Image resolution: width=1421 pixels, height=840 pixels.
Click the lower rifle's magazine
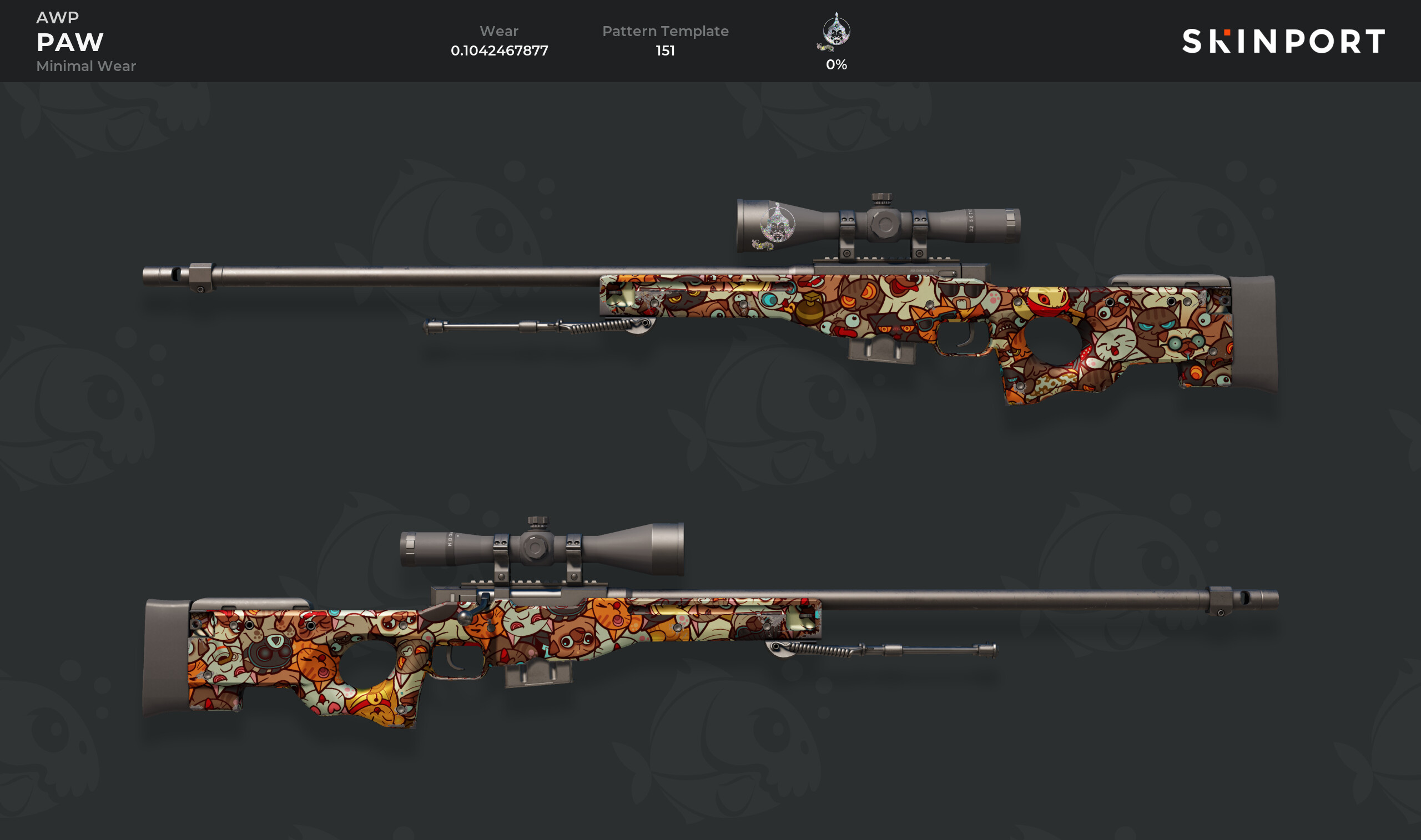(538, 674)
